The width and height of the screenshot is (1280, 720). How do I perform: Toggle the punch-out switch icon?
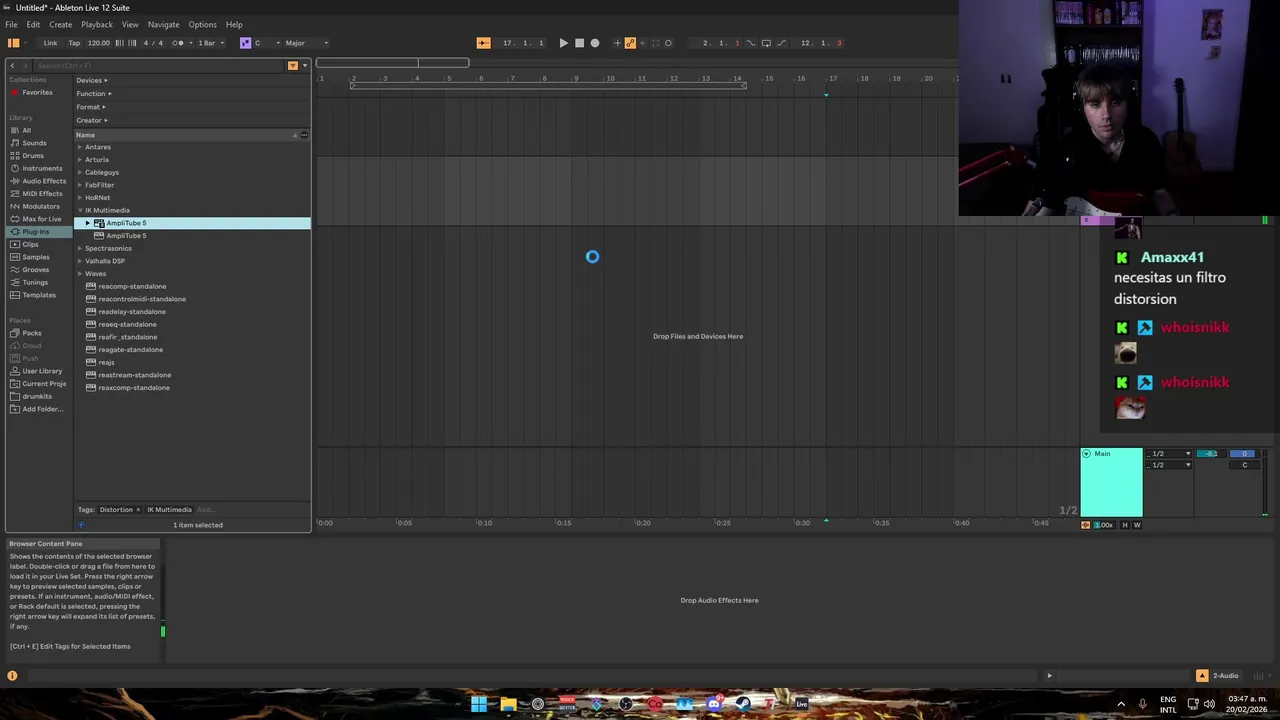click(780, 43)
